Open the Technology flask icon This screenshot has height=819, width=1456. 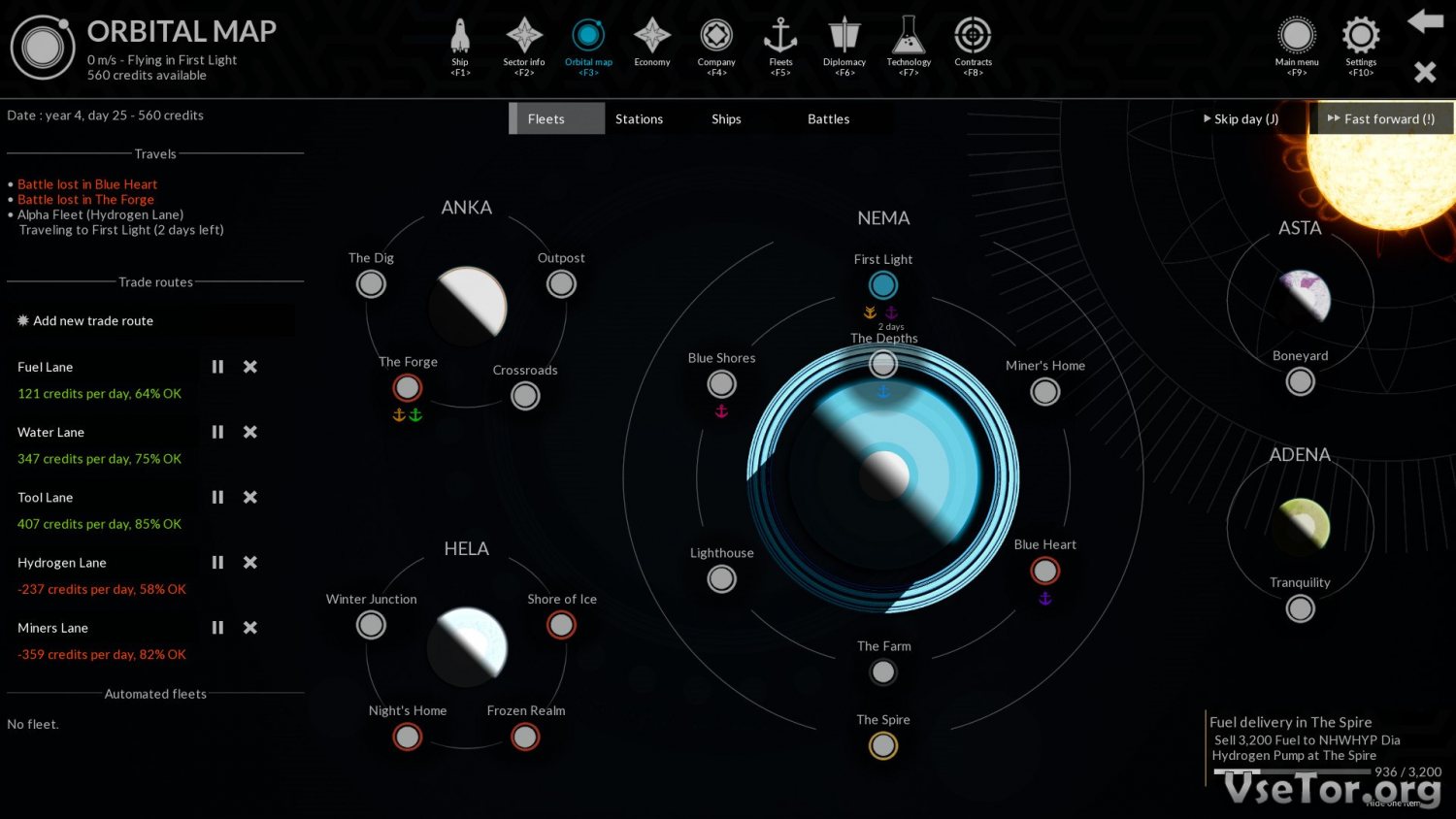point(909,39)
